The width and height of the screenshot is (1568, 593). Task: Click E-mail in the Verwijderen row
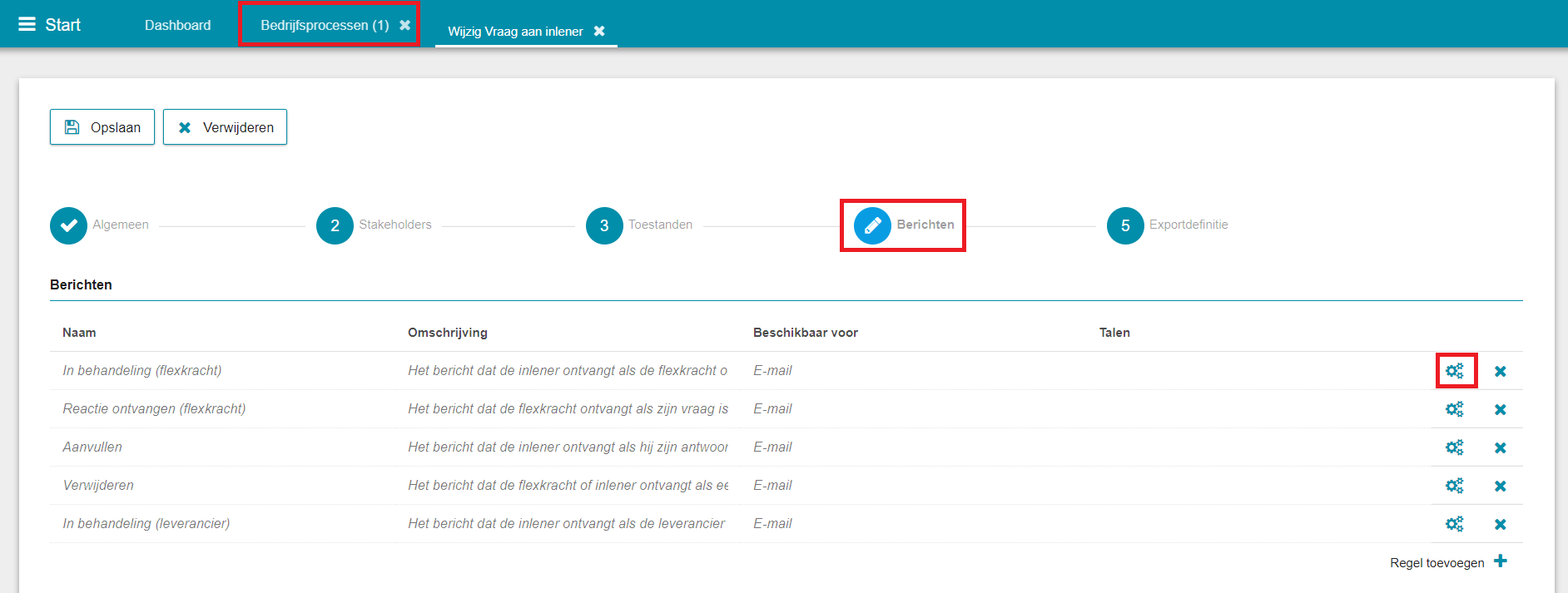[x=772, y=485]
